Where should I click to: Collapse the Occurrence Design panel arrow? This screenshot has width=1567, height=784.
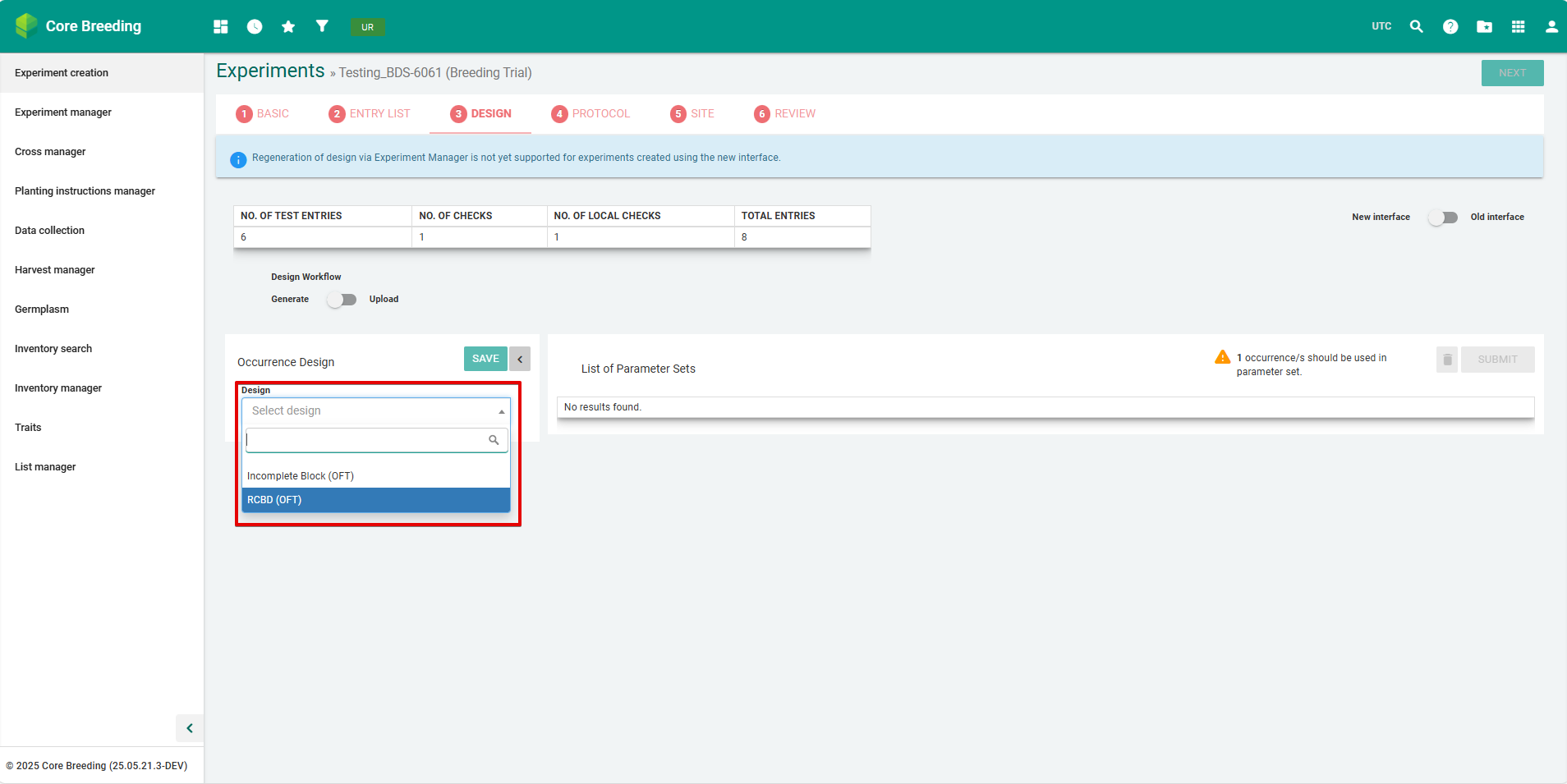(x=520, y=359)
